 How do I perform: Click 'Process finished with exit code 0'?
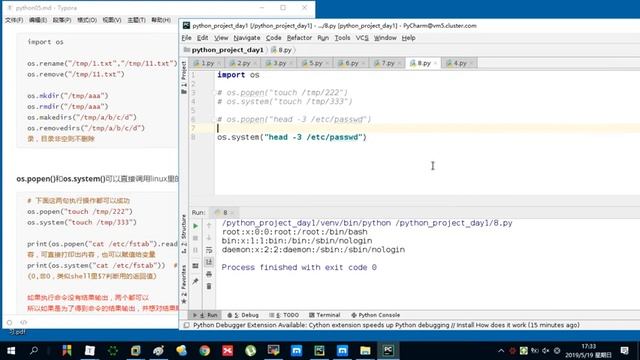click(x=299, y=267)
